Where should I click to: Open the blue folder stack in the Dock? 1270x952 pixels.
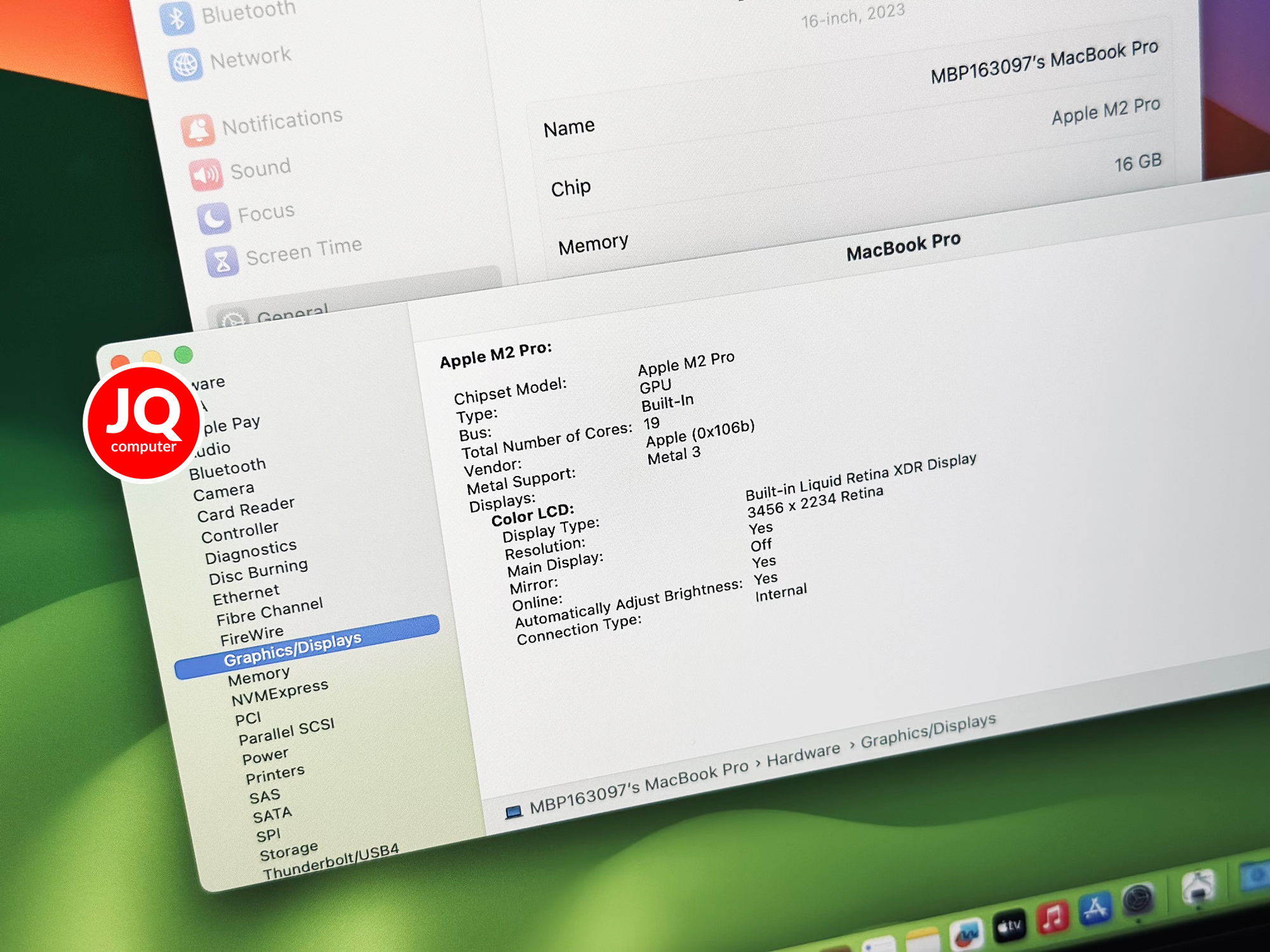pos(1255,876)
